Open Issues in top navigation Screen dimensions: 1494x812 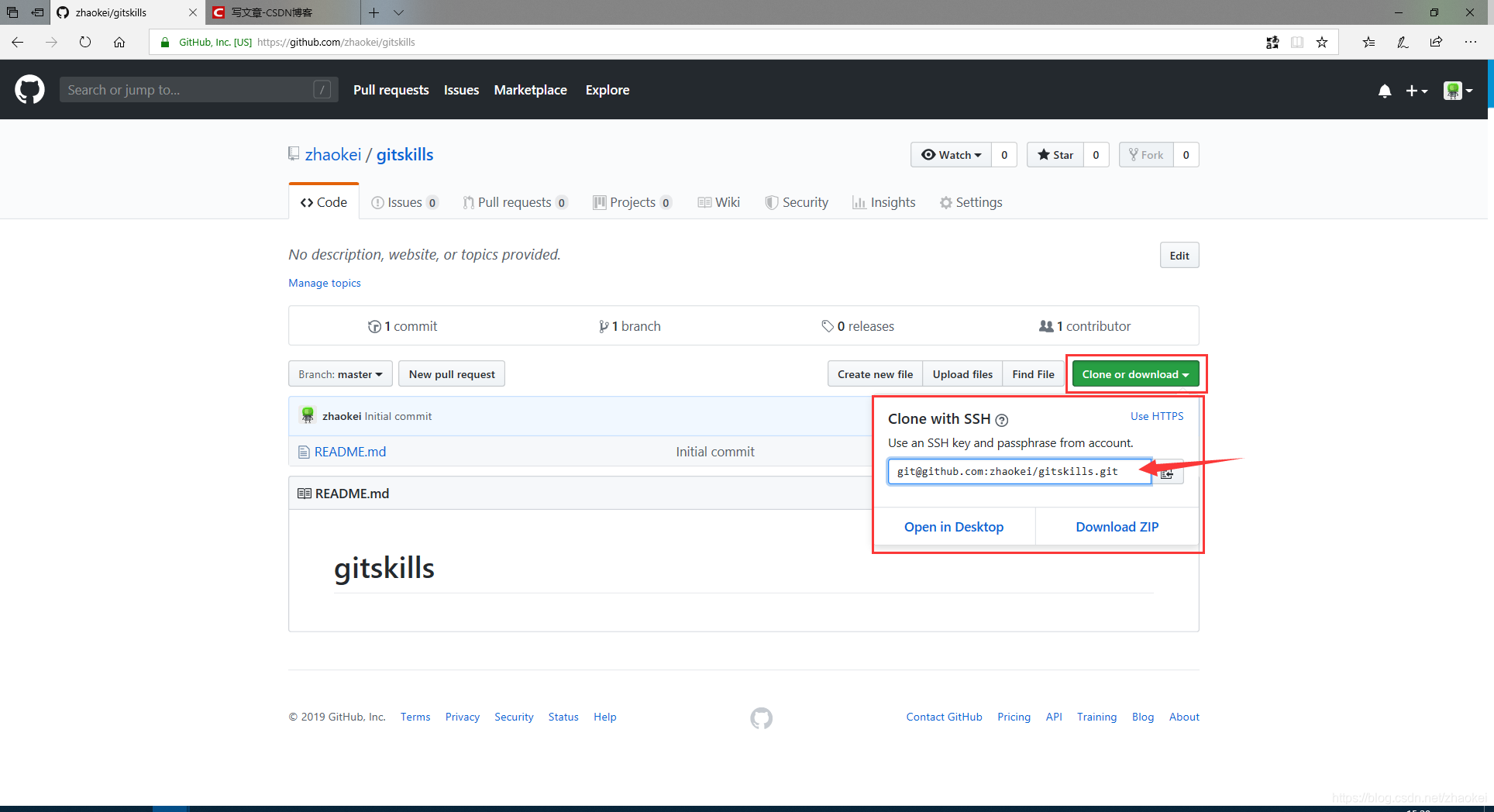(x=461, y=90)
